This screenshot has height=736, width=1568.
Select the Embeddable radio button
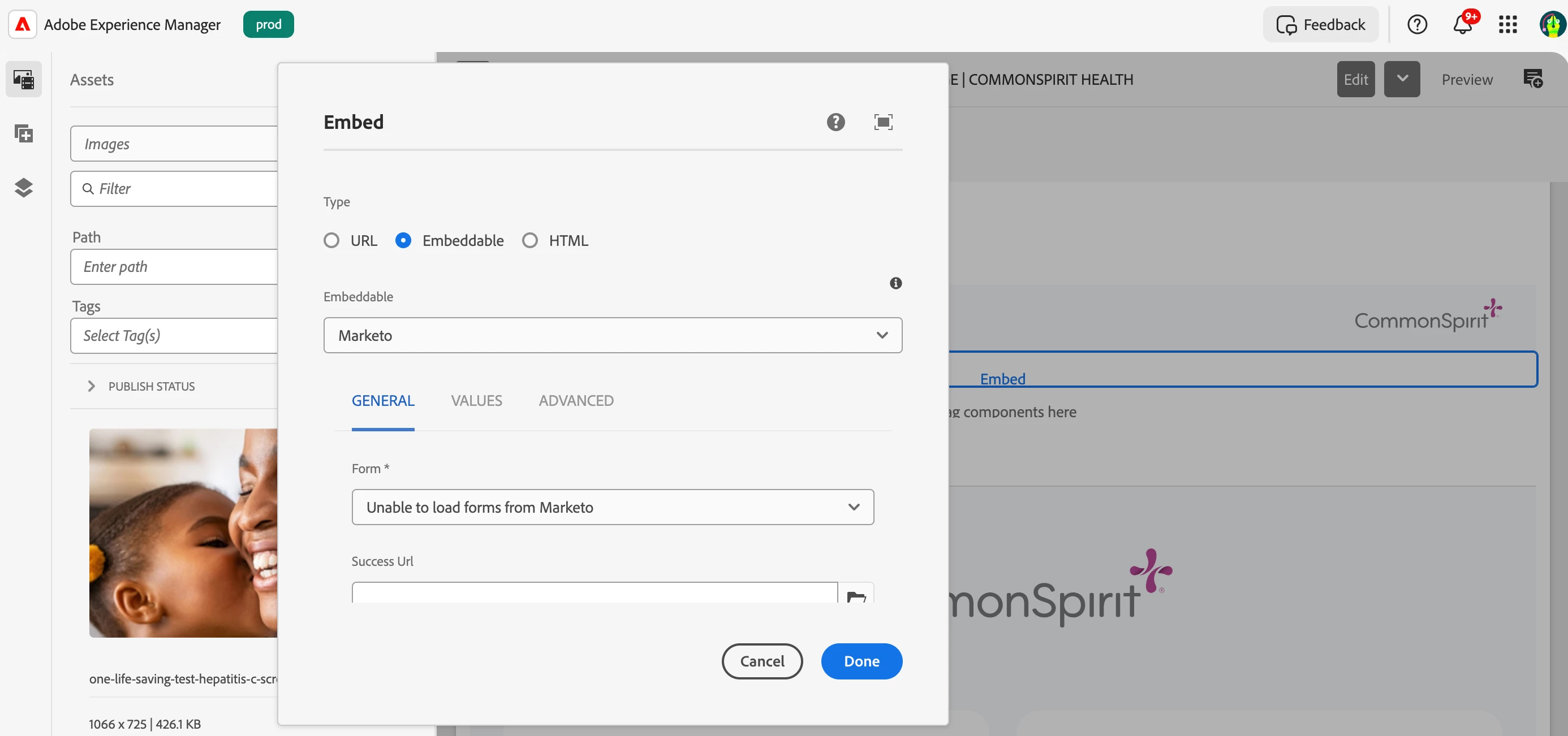tap(403, 240)
